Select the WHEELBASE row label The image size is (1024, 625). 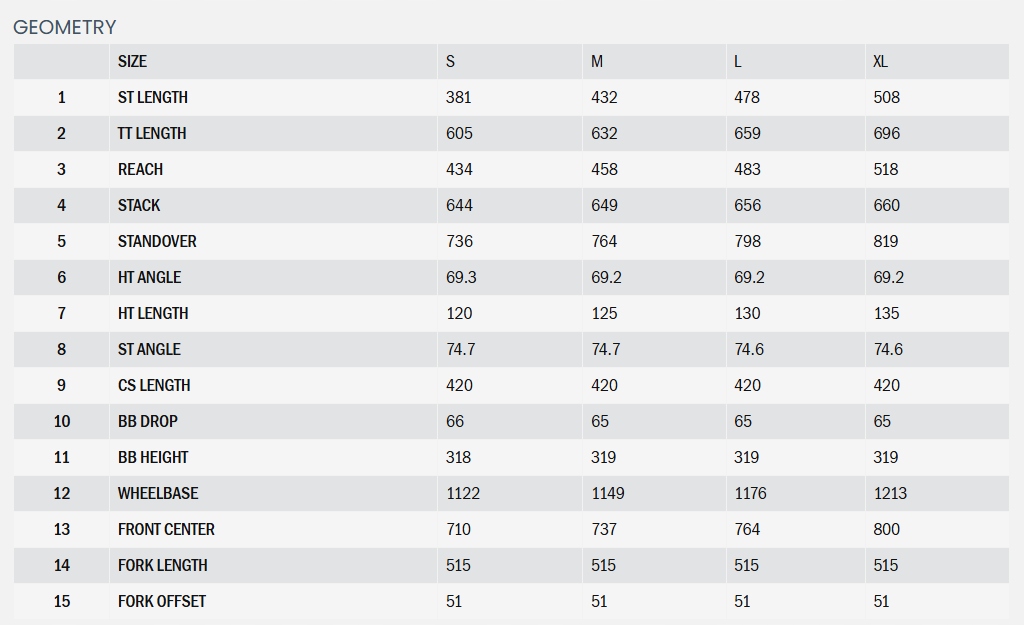click(x=158, y=493)
